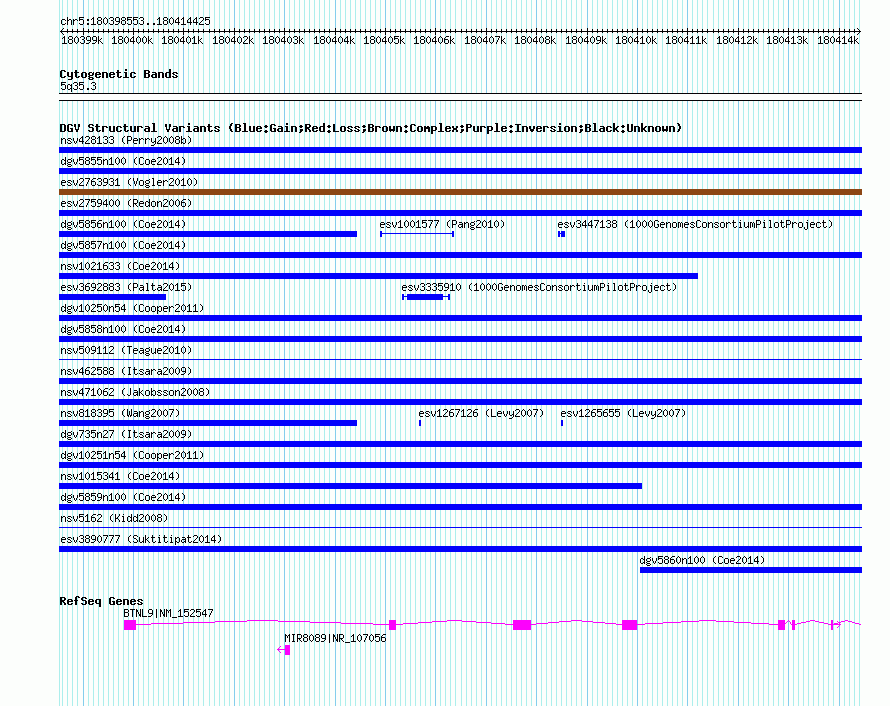The height and width of the screenshot is (706, 890).
Task: Click the MIR8089|NR_107056 gene label
Action: [335, 638]
